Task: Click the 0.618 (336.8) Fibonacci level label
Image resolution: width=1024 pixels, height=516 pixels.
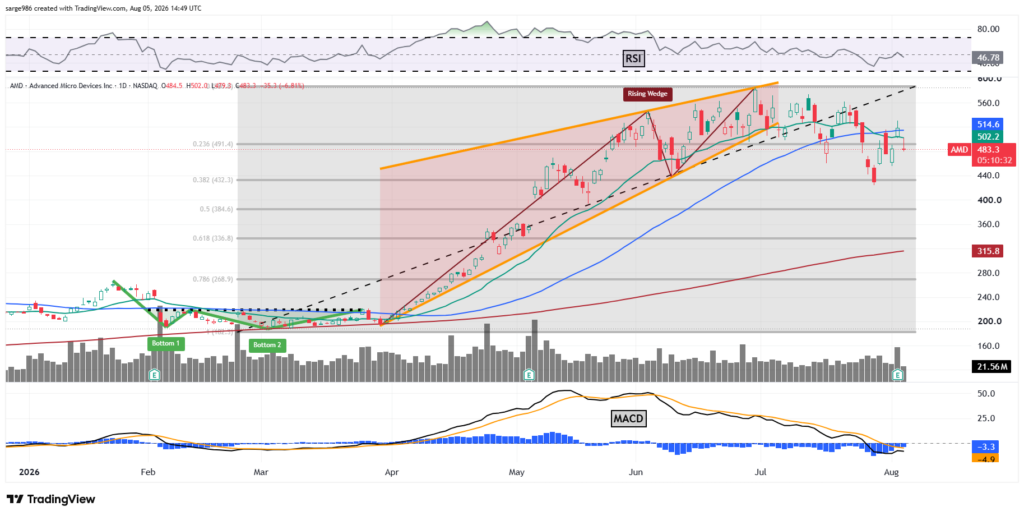Action: (213, 238)
